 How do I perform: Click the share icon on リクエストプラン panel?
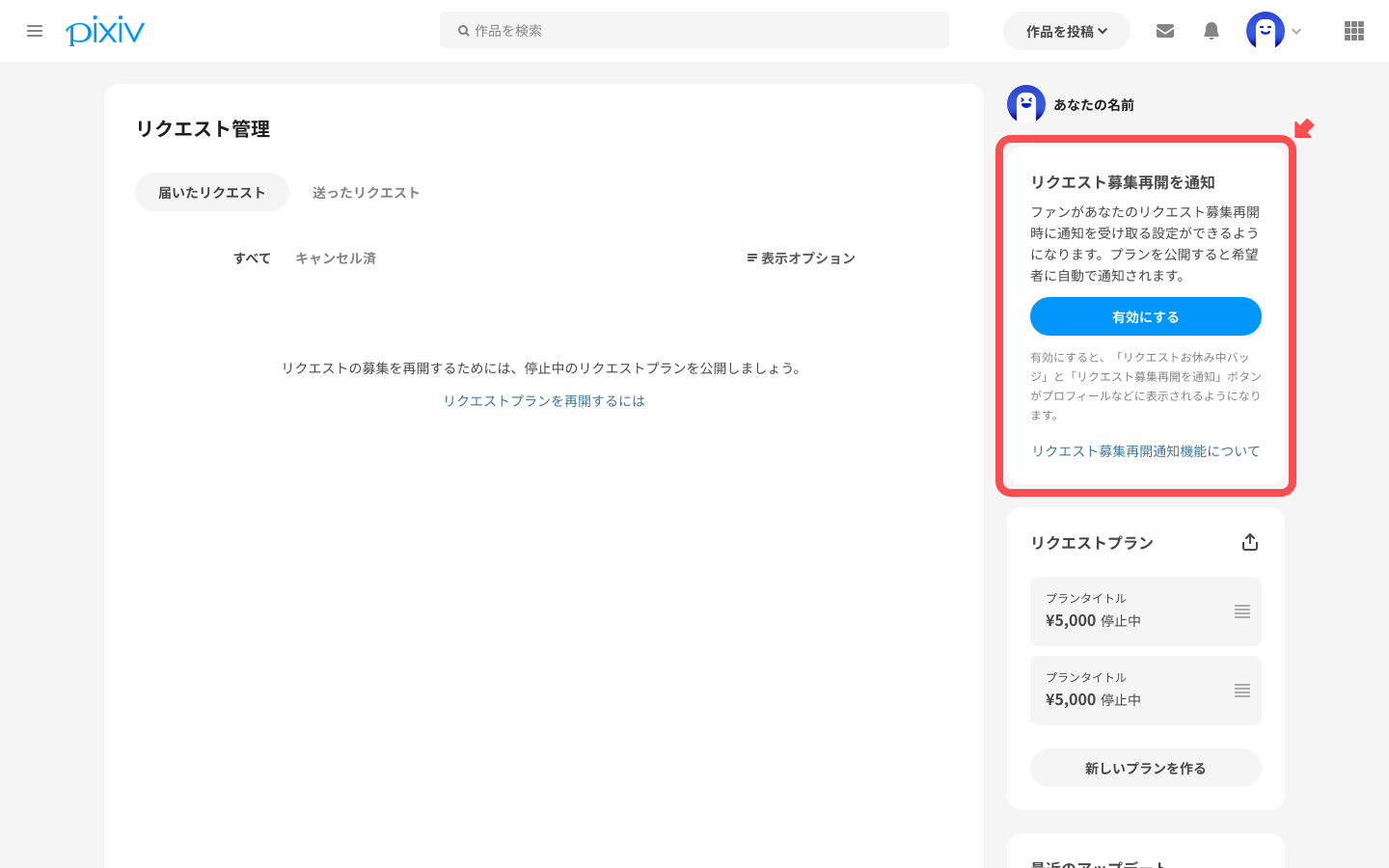pos(1249,541)
